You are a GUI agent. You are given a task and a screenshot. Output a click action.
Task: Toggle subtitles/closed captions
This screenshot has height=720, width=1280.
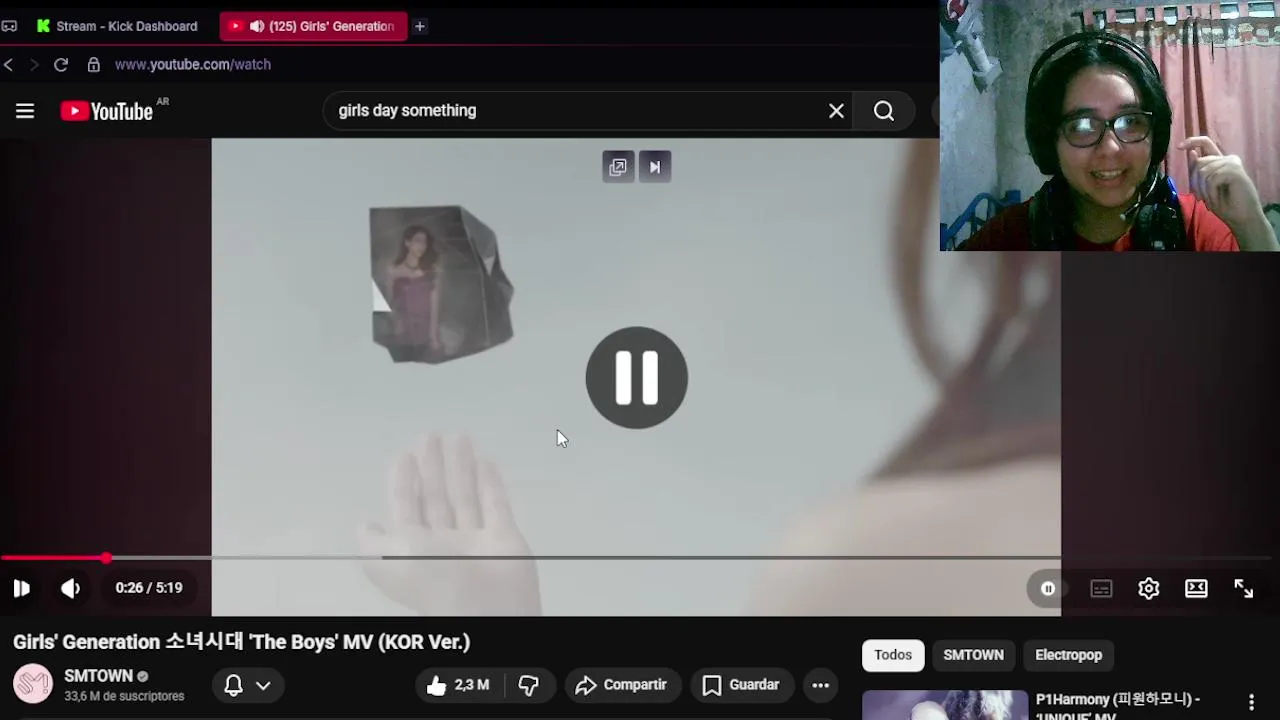click(x=1101, y=589)
